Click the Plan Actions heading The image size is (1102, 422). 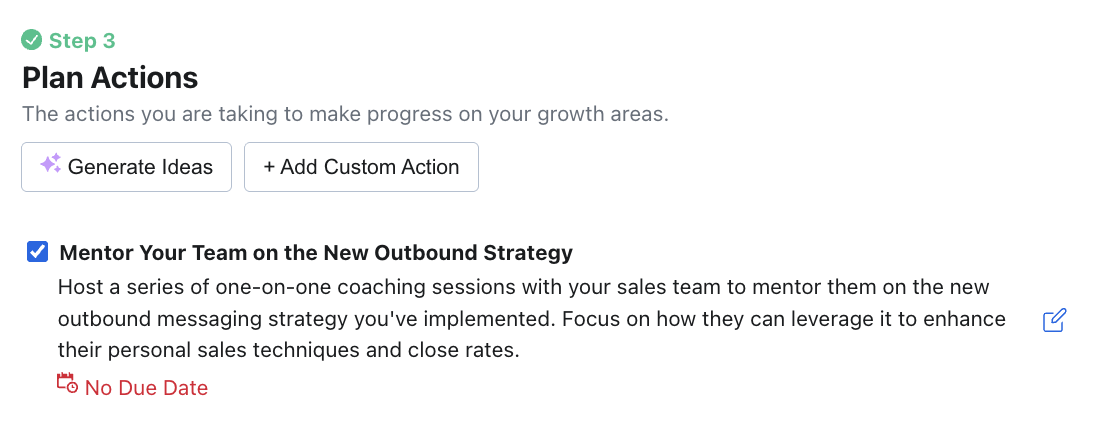(110, 78)
